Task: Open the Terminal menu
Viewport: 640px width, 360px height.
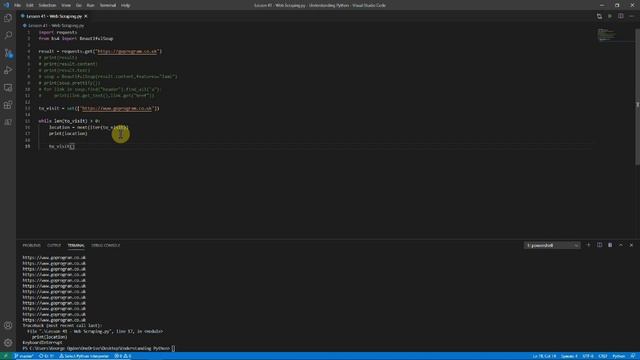Action: [108, 5]
